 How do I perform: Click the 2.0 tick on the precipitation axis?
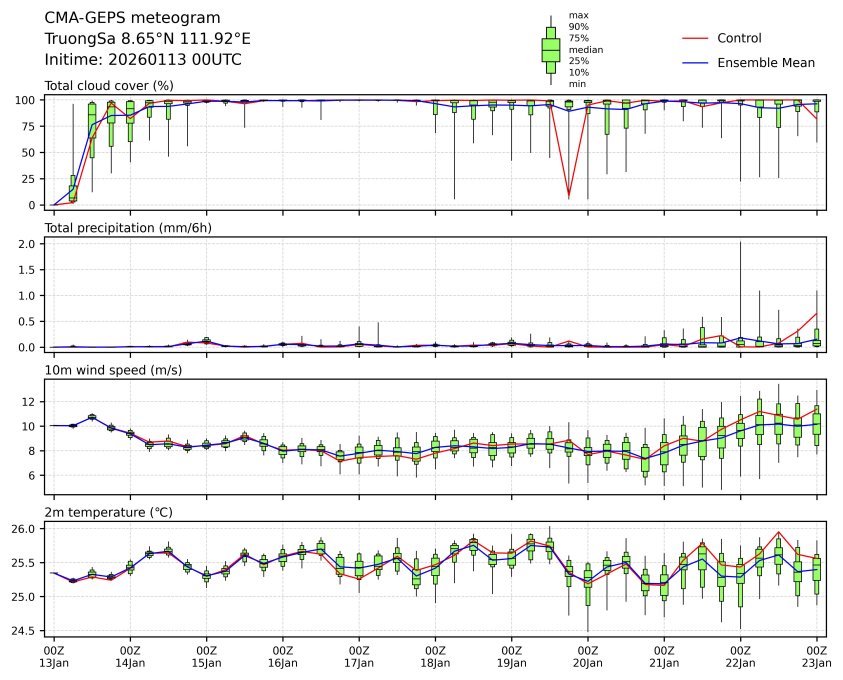click(27, 244)
